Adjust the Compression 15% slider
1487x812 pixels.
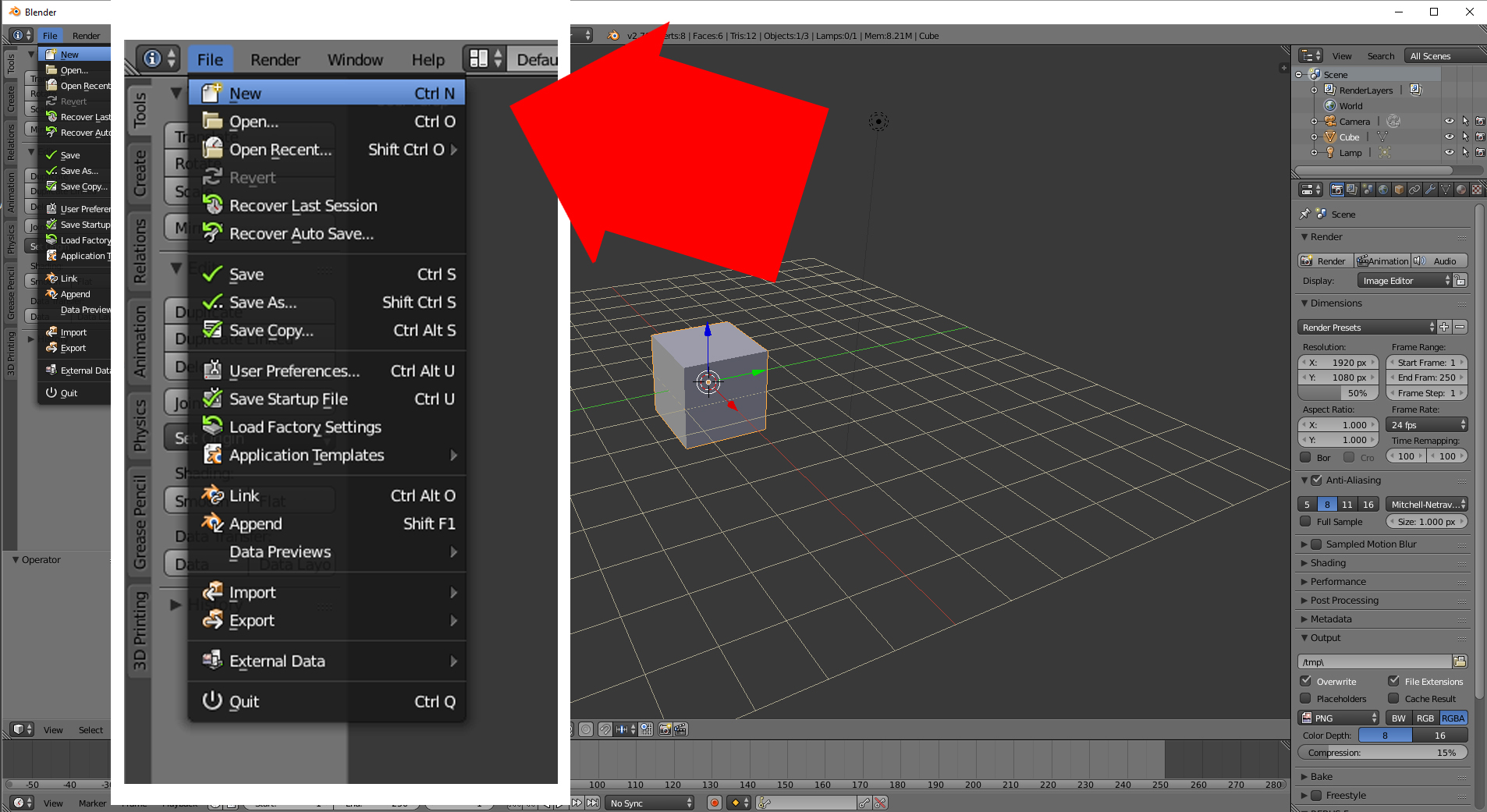click(x=1383, y=752)
